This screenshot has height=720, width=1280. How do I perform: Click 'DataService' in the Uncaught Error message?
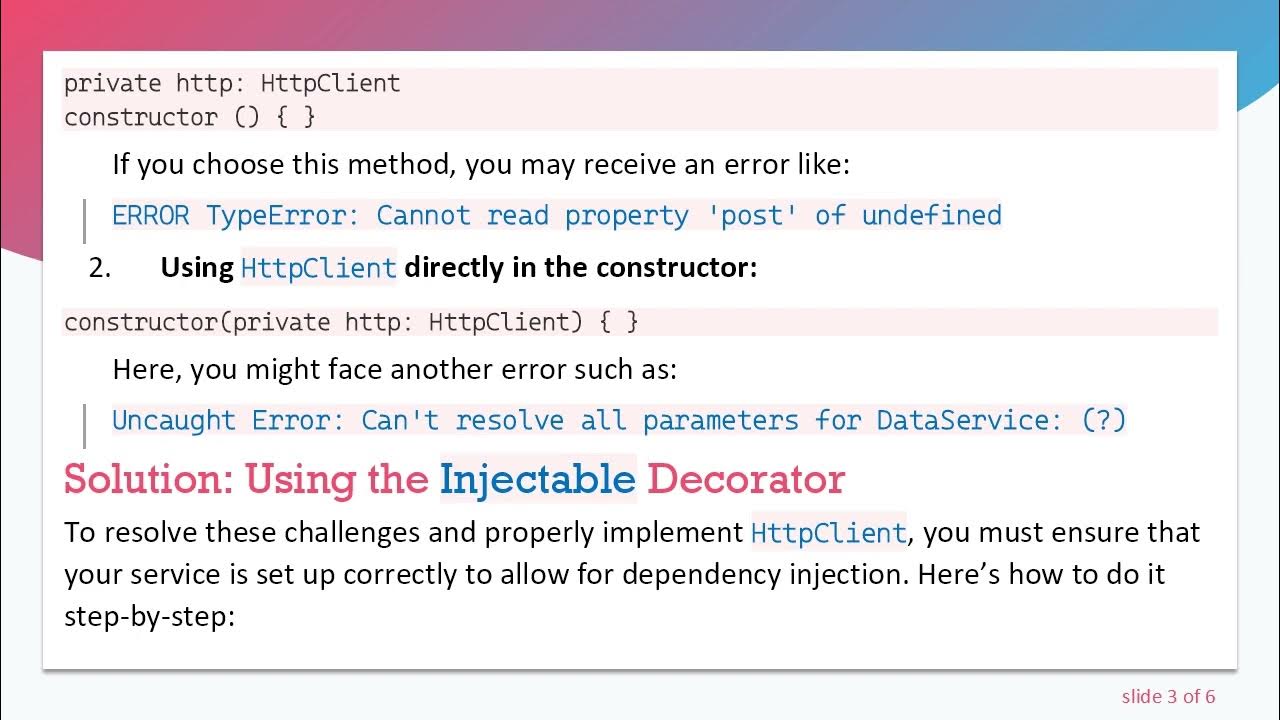click(x=968, y=421)
